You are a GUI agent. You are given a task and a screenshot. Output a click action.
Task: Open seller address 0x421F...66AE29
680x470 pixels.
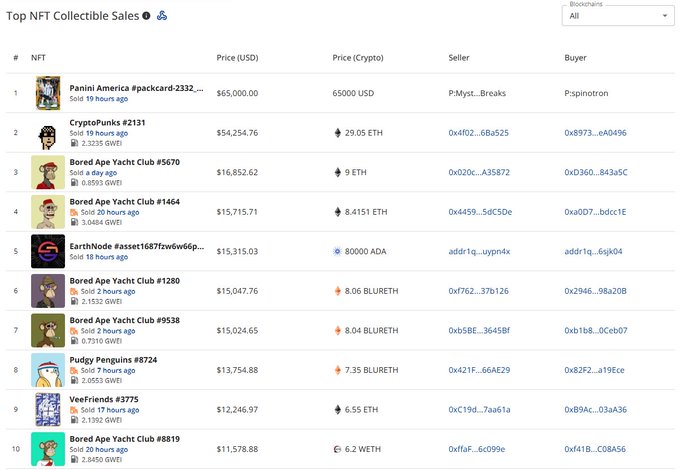[479, 370]
